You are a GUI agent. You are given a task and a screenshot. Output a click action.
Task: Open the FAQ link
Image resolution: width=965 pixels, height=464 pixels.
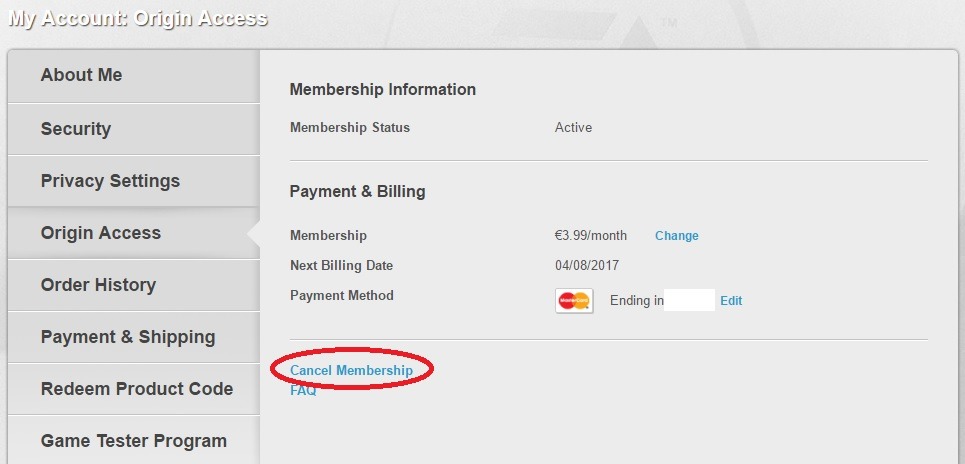coord(303,390)
